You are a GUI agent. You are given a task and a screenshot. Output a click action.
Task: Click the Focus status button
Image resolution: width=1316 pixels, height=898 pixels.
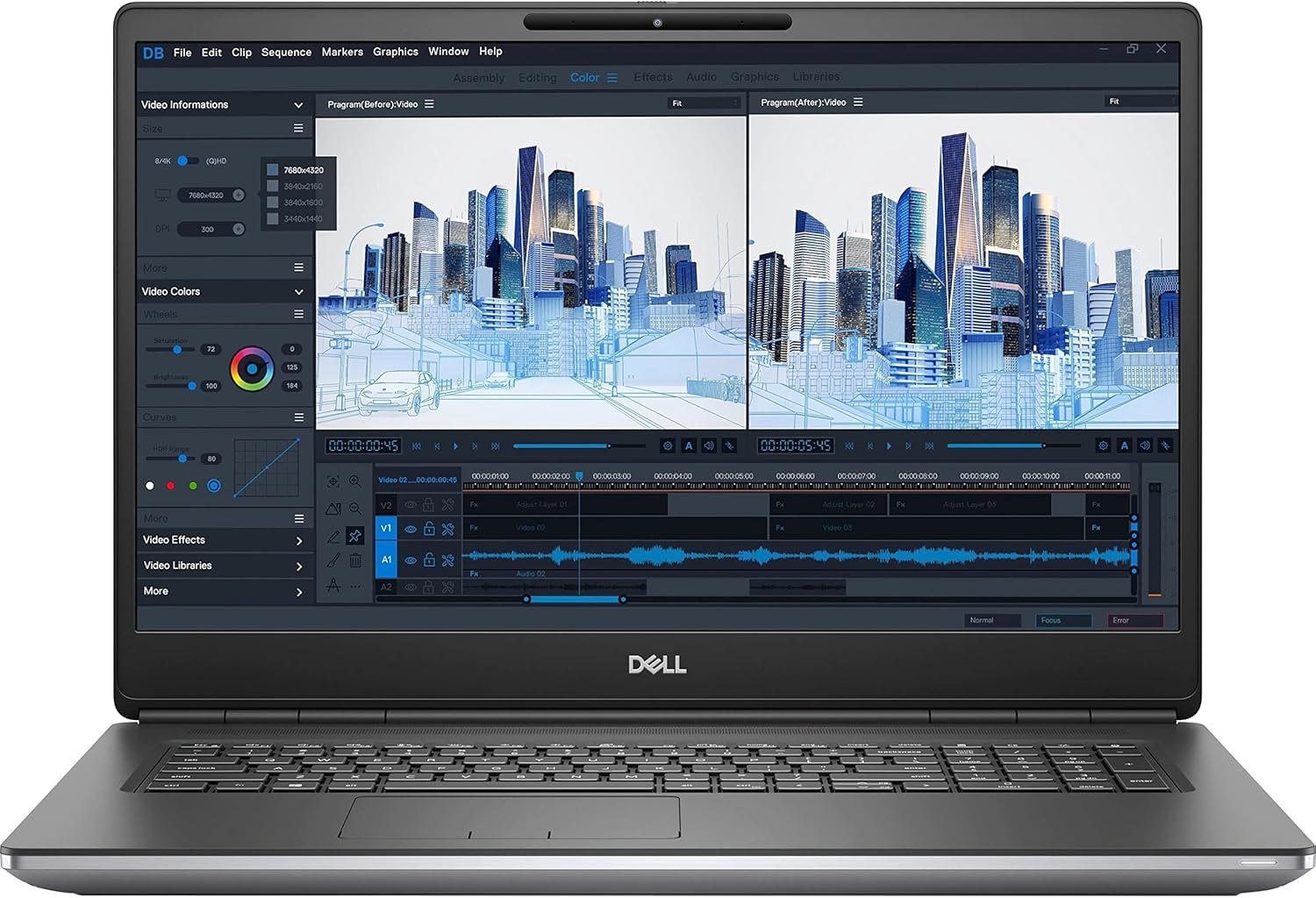(x=1063, y=620)
